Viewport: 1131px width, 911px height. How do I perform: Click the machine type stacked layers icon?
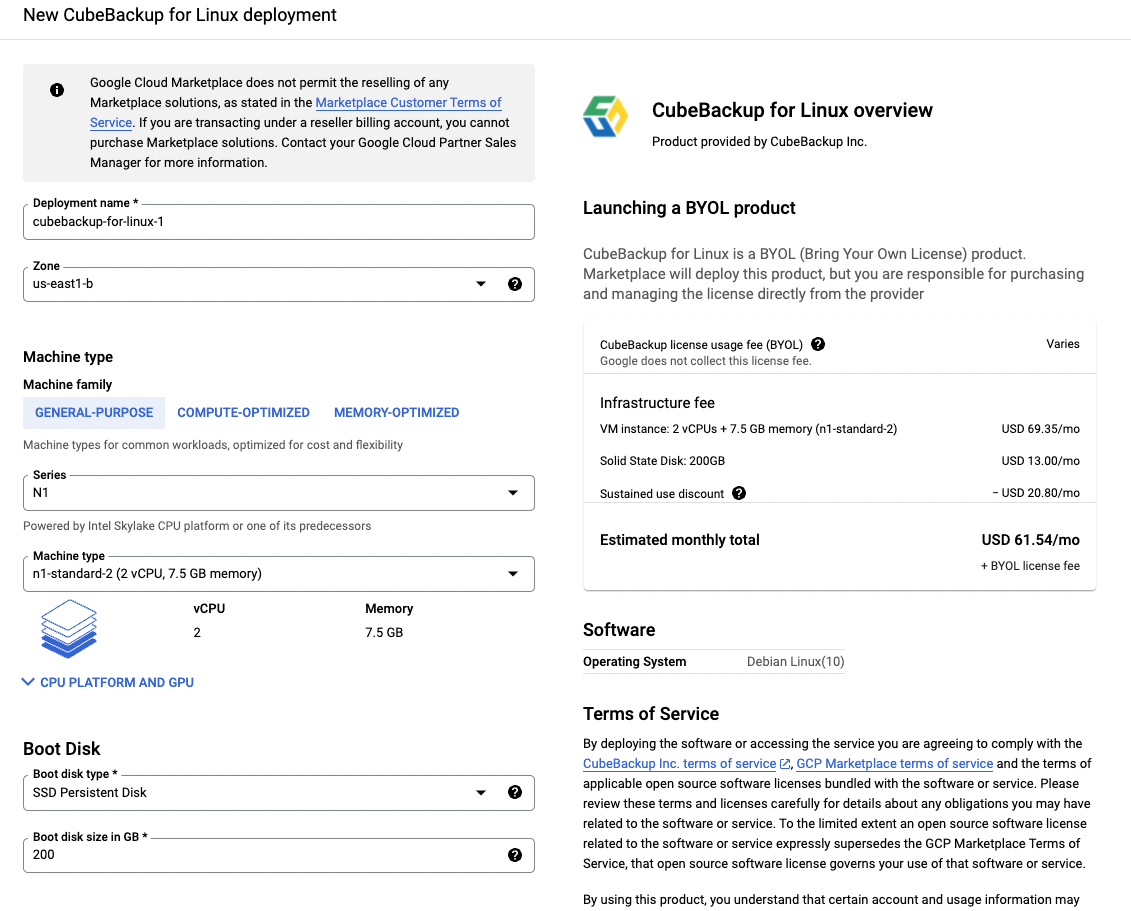point(69,628)
